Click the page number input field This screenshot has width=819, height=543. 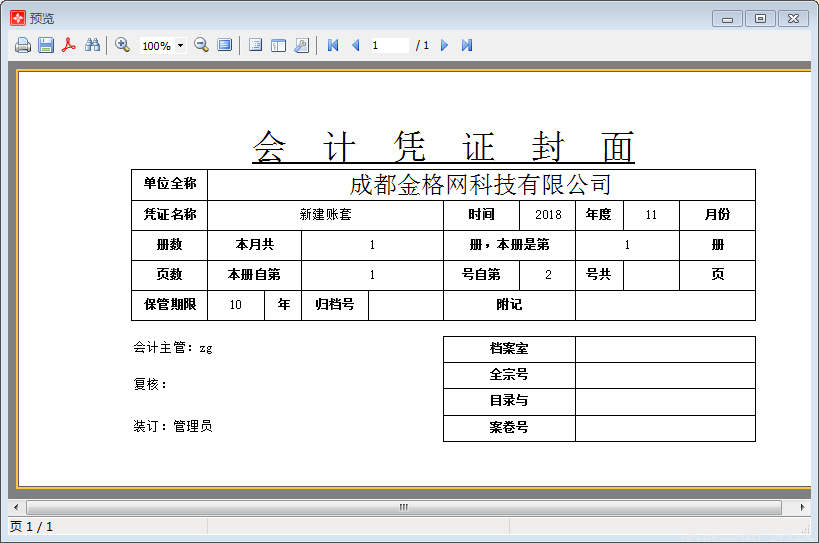pyautogui.click(x=389, y=45)
